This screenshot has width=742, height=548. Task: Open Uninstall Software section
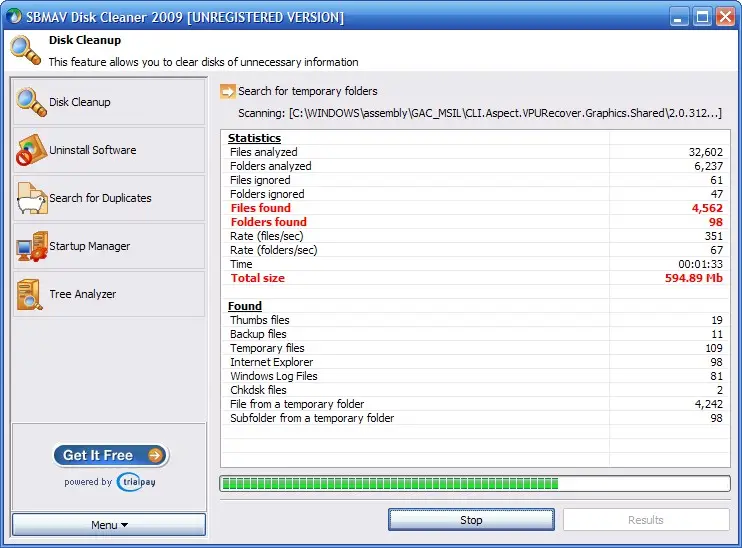pyautogui.click(x=109, y=150)
